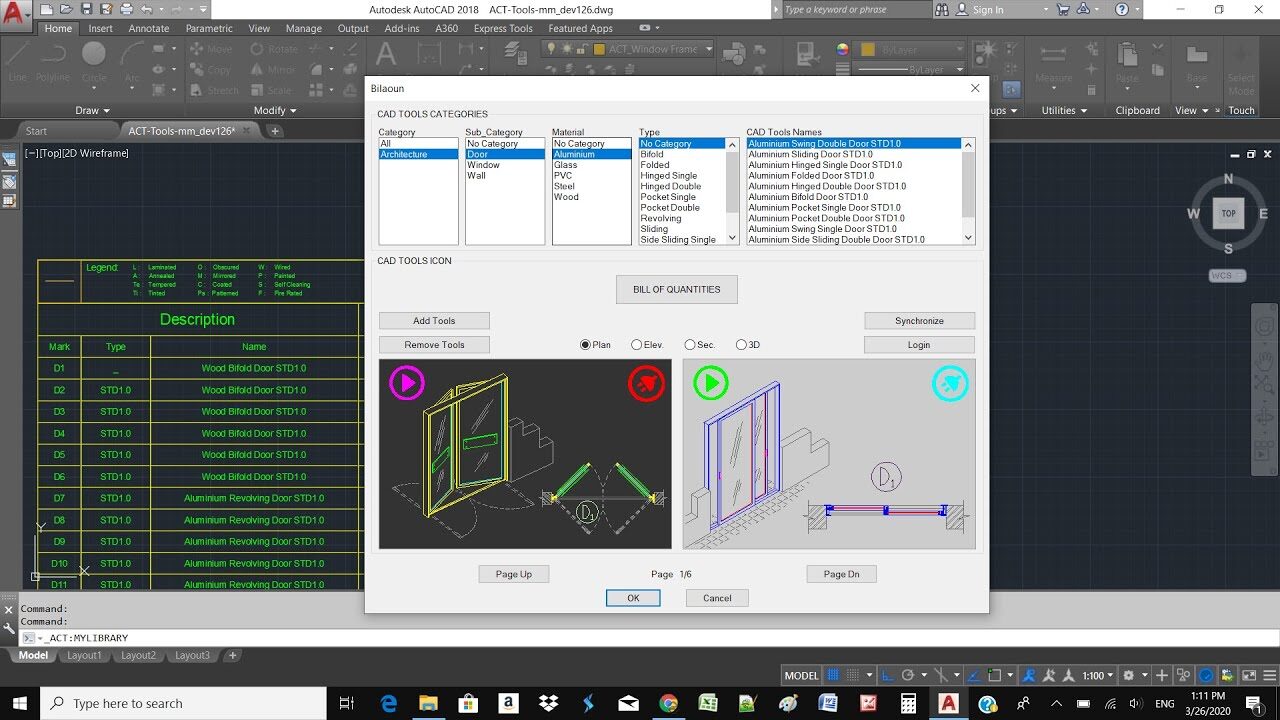The width and height of the screenshot is (1280, 720).
Task: Open the AutoCAD application menu logo
Action: (16, 17)
